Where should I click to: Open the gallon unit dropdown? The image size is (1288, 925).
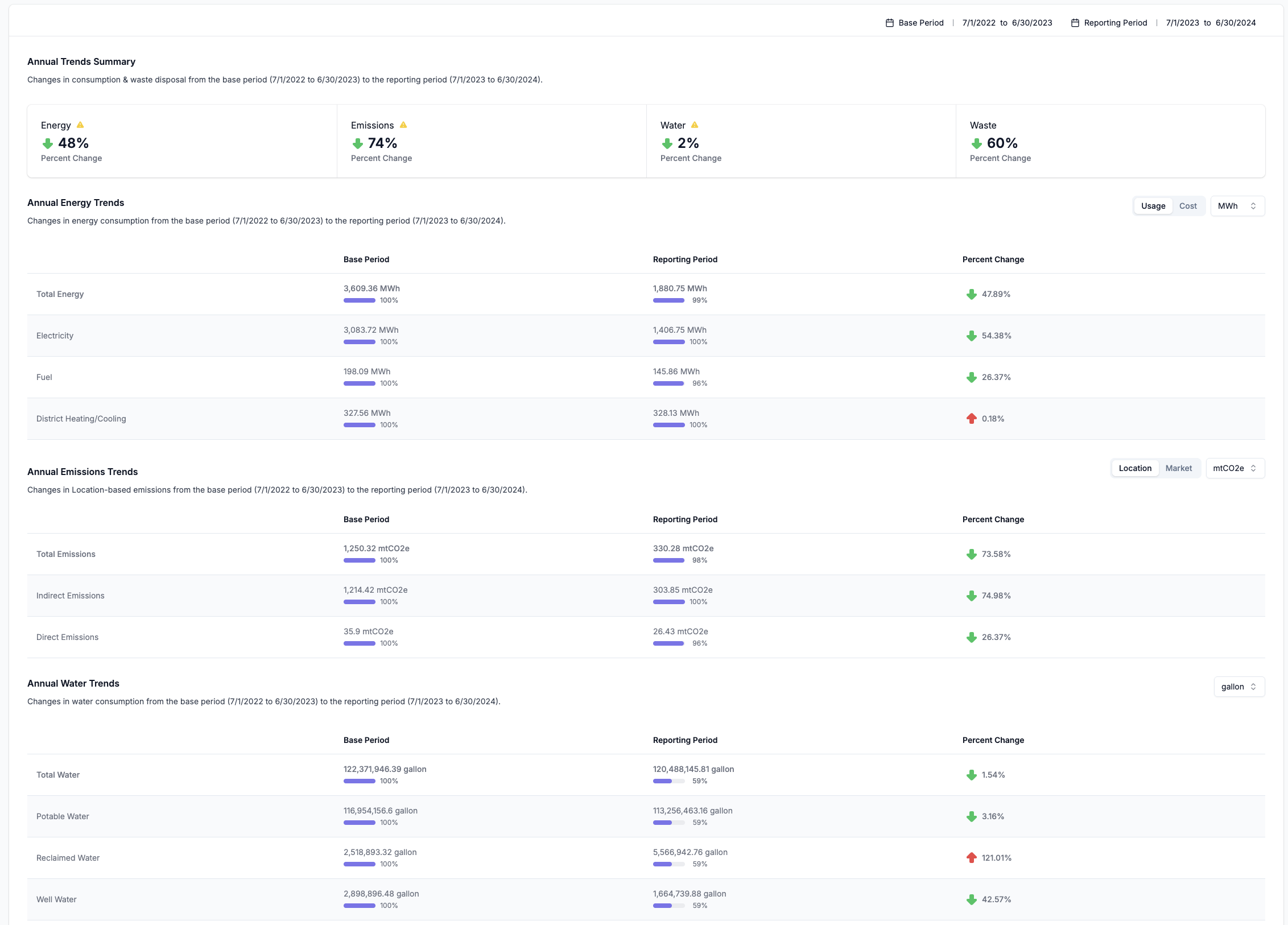(1239, 687)
